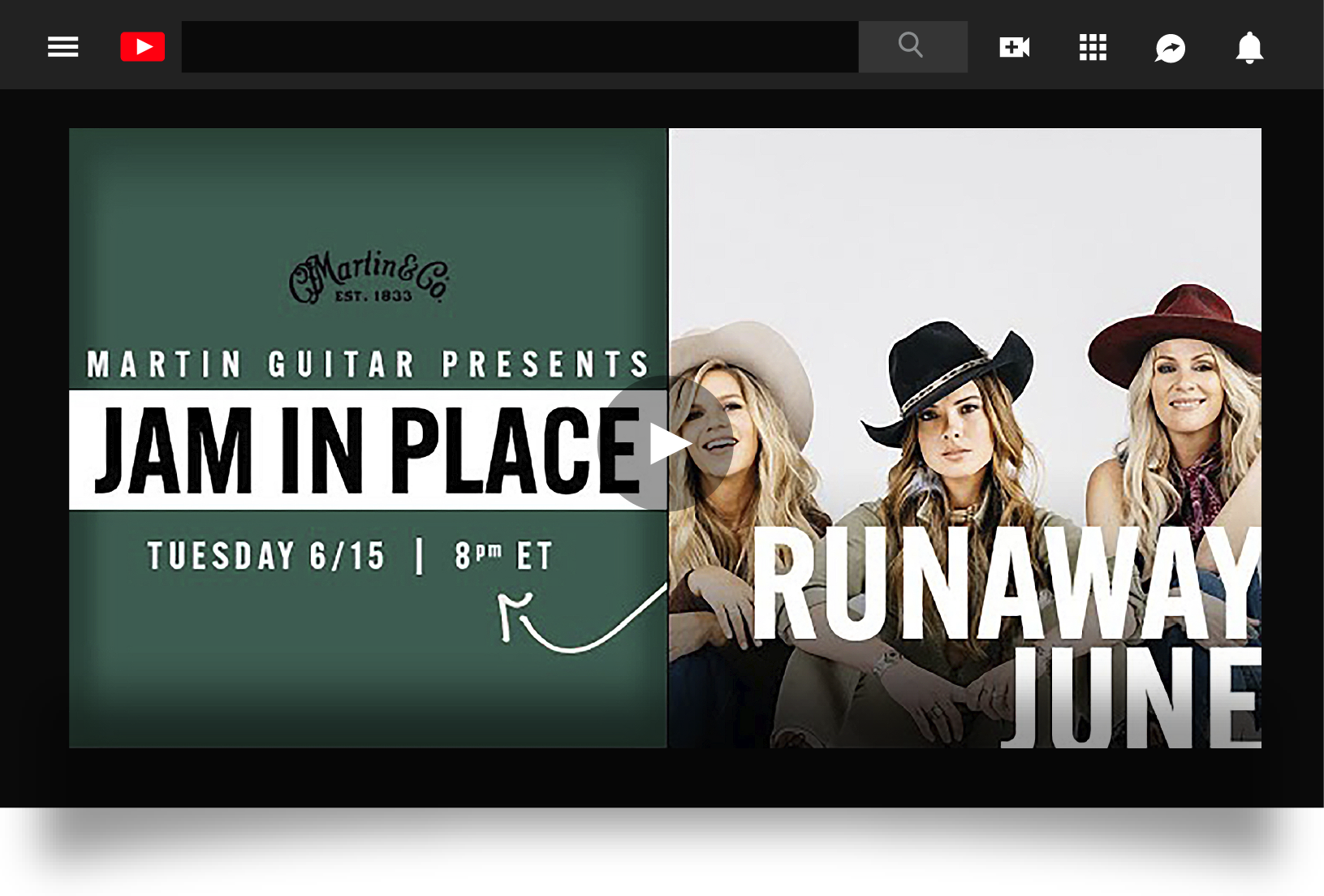Image resolution: width=1324 pixels, height=896 pixels.
Task: Click the YouTube logo icon
Action: pos(143,47)
